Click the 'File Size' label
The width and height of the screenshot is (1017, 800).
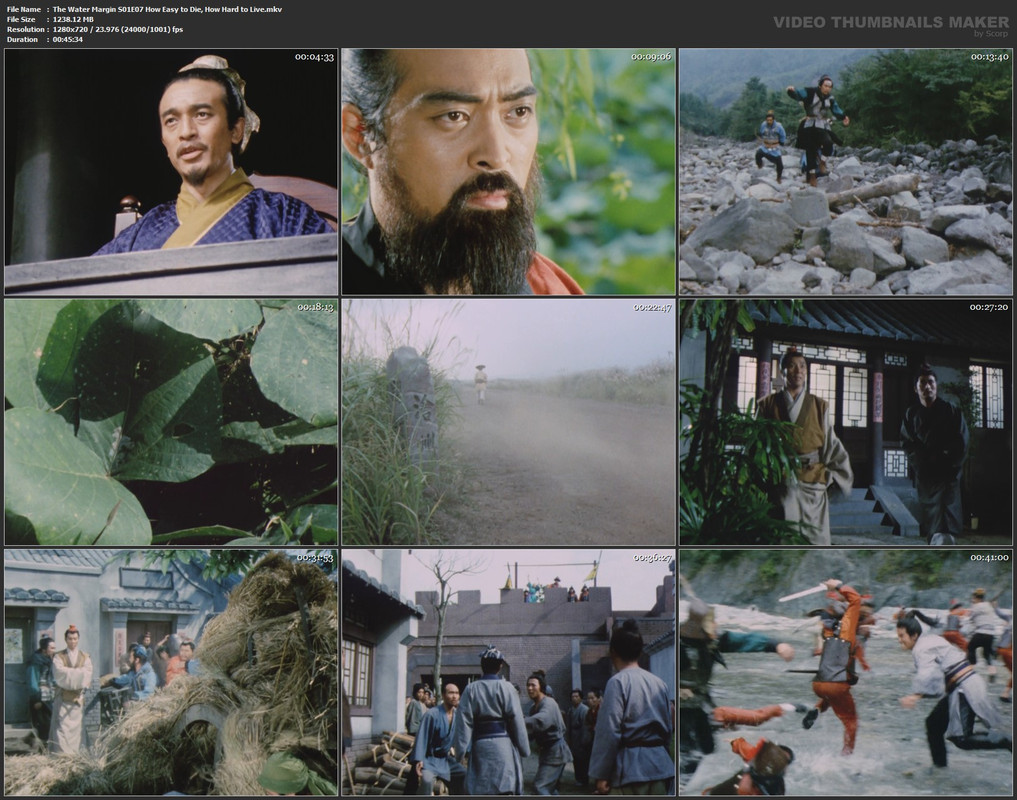click(x=21, y=19)
